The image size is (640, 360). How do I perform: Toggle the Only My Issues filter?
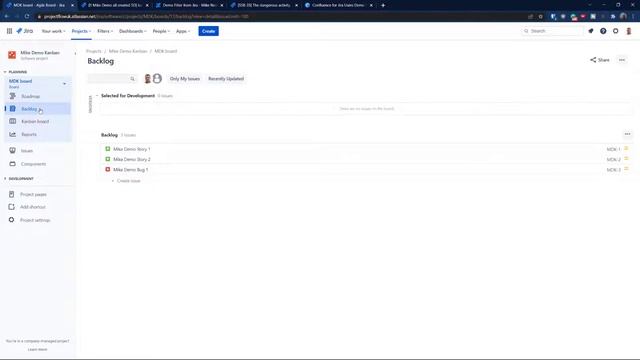coord(185,79)
